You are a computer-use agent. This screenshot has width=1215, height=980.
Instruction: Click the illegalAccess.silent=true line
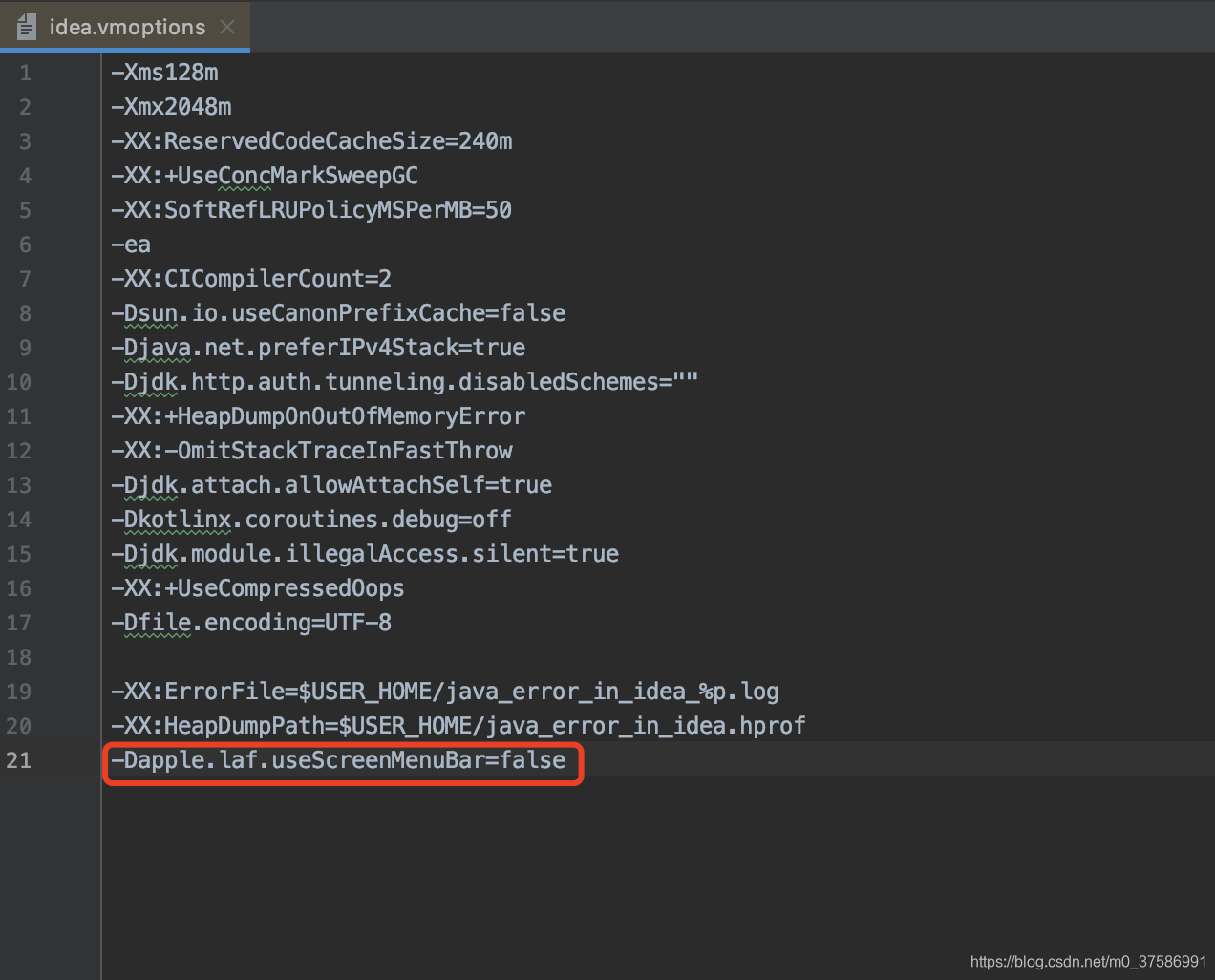point(365,554)
